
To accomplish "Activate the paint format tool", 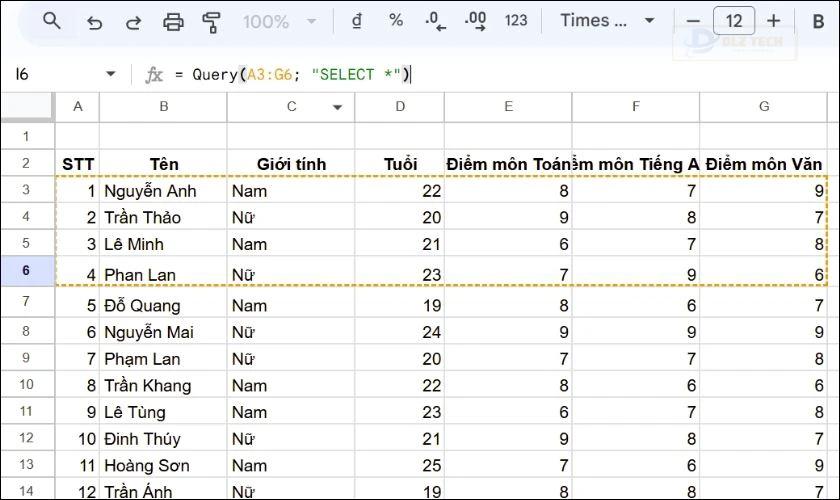I will 211,23.
